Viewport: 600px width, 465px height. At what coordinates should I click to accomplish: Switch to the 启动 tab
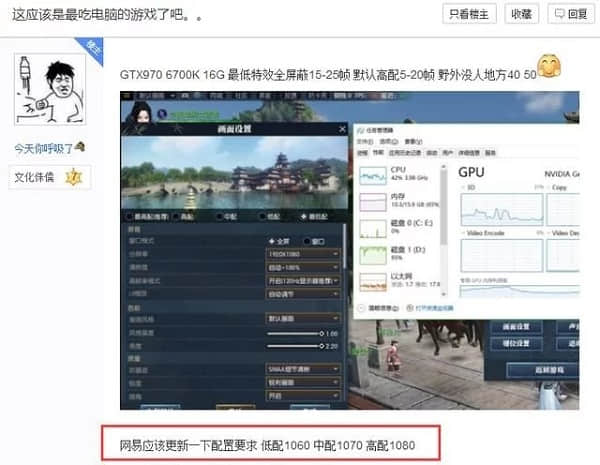[432, 153]
